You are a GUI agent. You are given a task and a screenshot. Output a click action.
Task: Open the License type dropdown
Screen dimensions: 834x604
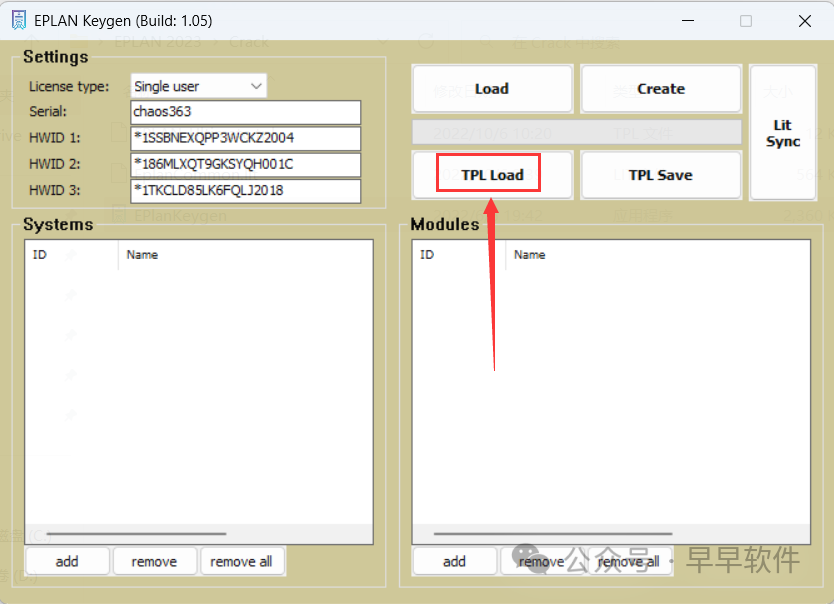[x=198, y=86]
